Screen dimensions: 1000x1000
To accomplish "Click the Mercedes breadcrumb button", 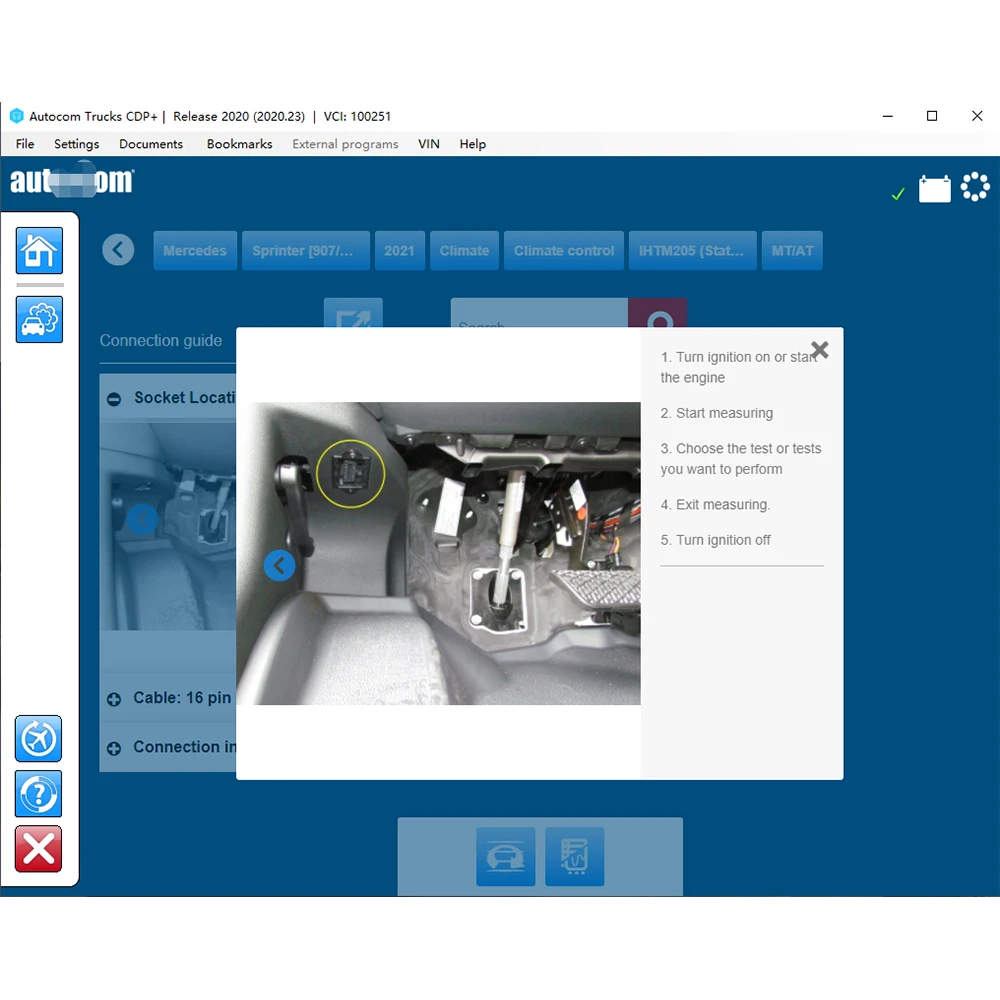I will coord(195,251).
